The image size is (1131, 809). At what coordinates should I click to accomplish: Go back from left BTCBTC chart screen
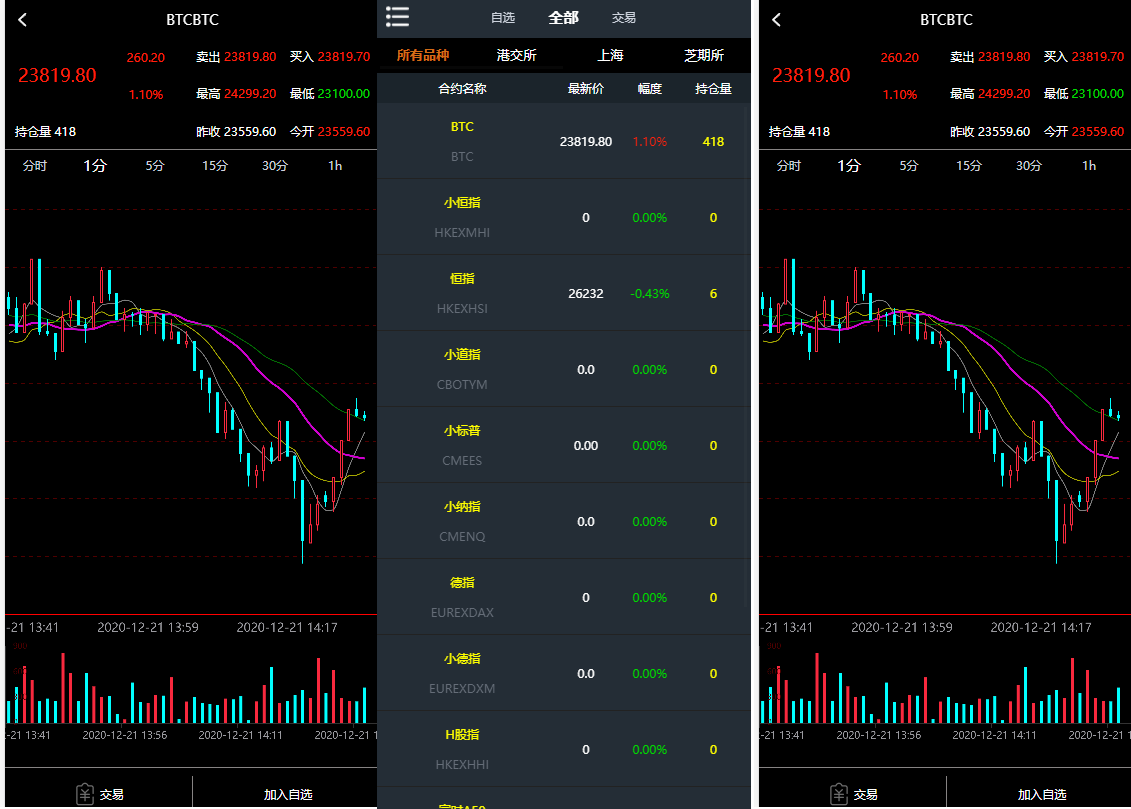pos(22,20)
